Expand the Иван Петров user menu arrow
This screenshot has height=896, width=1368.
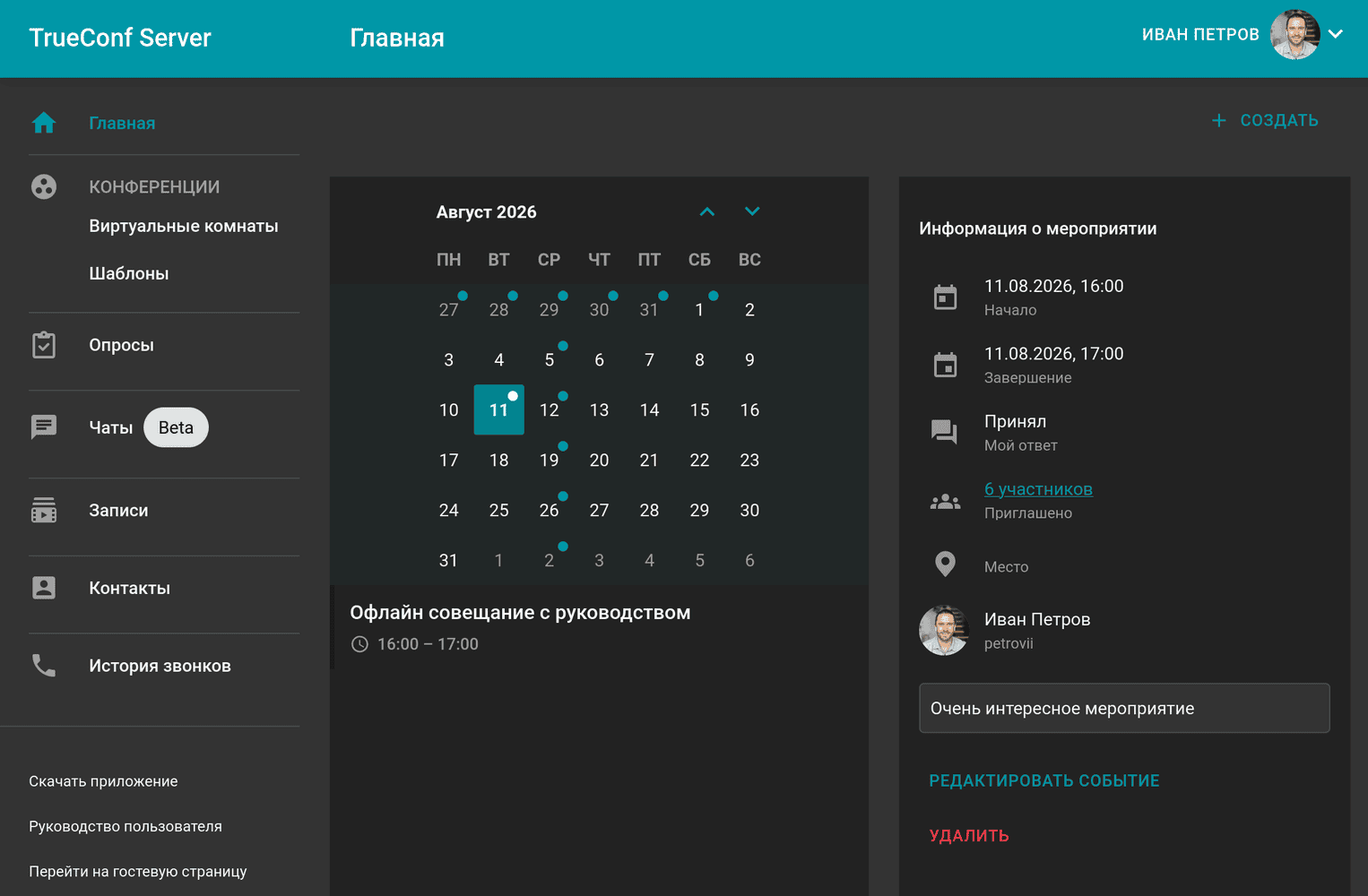[x=1336, y=34]
